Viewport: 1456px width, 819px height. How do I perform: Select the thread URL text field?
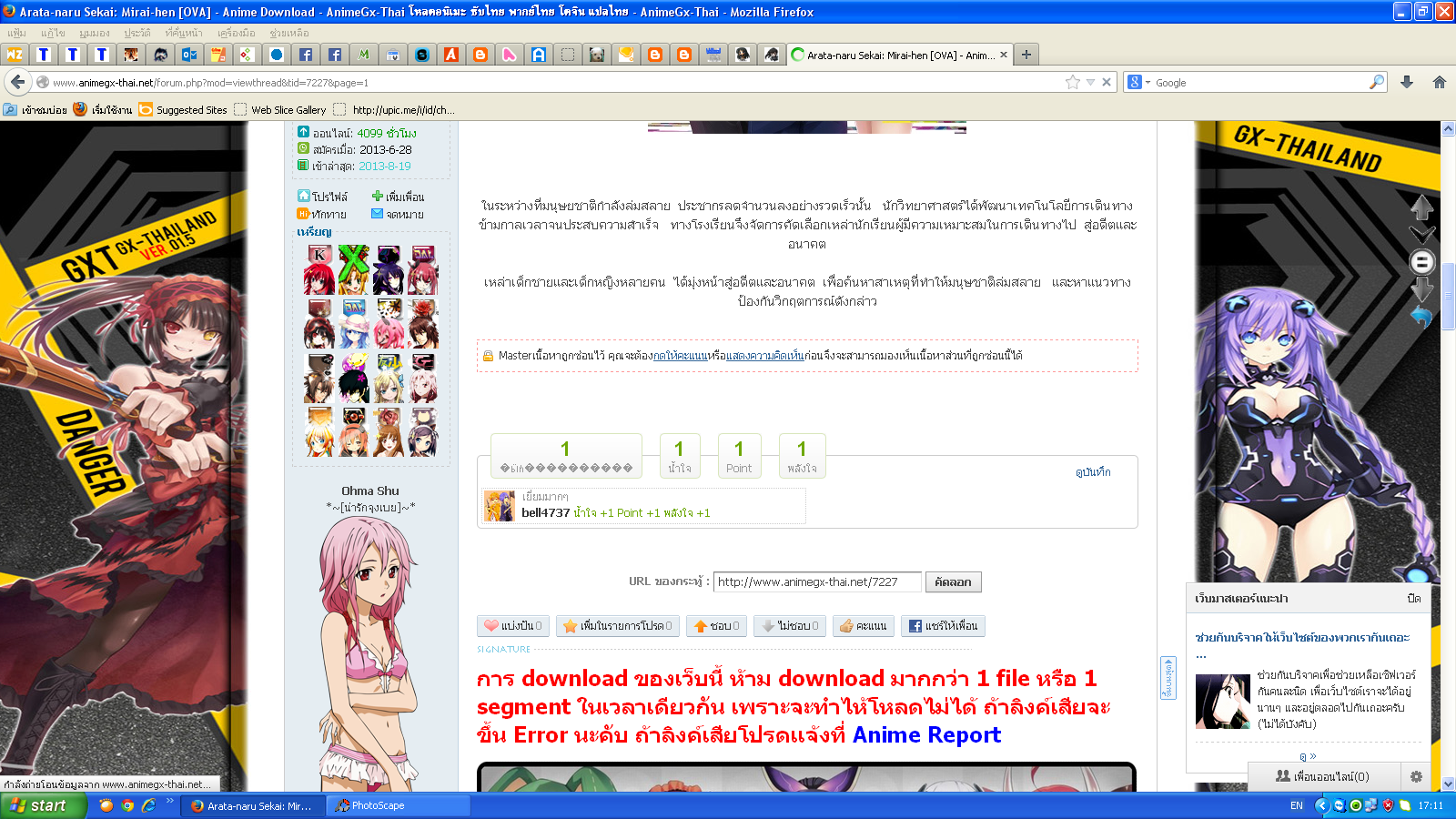tap(817, 581)
